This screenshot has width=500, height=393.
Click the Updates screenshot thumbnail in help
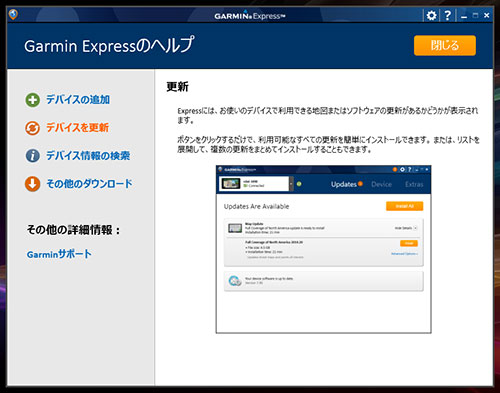tap(323, 249)
